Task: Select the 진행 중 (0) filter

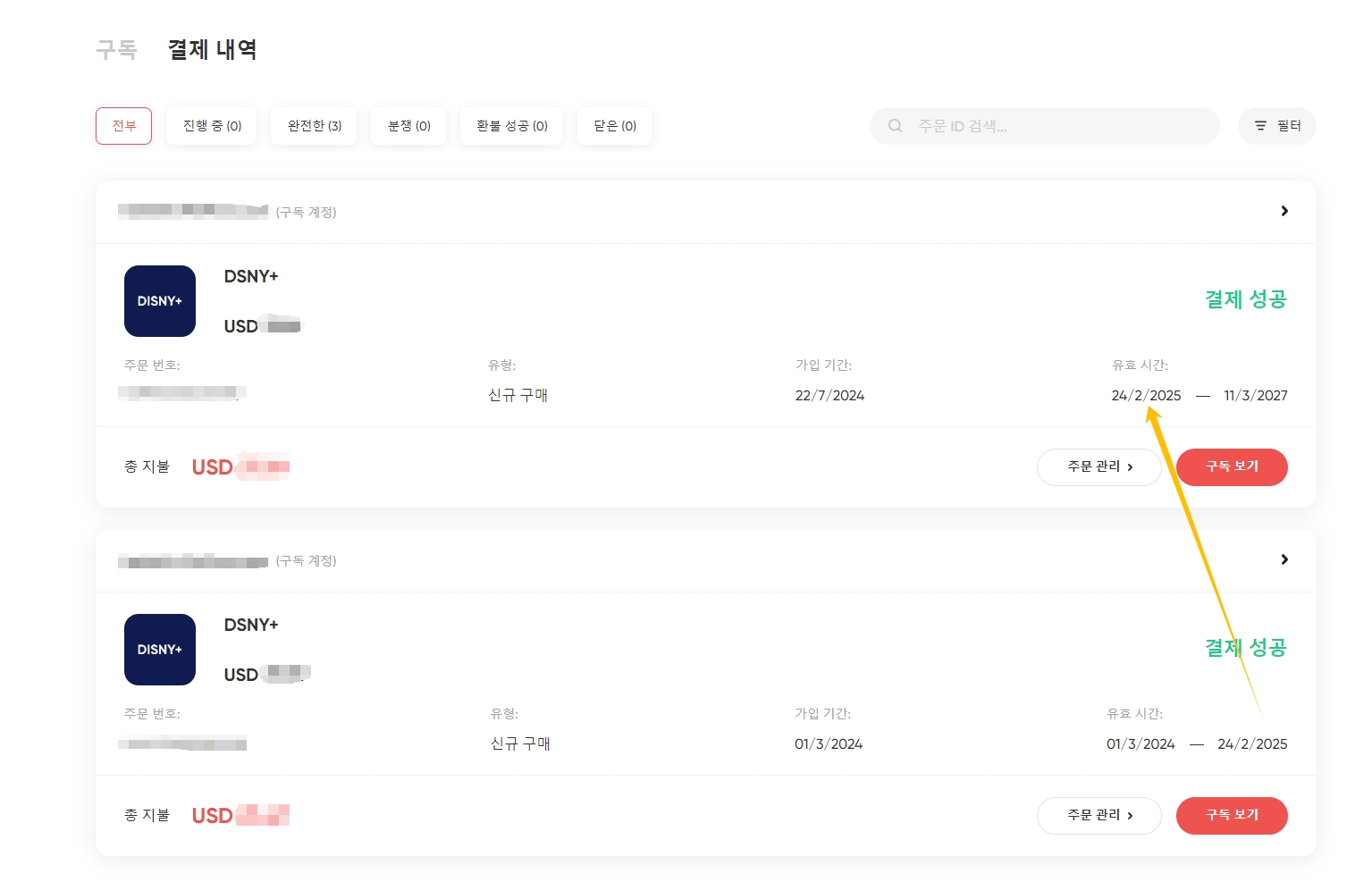Action: (213, 126)
